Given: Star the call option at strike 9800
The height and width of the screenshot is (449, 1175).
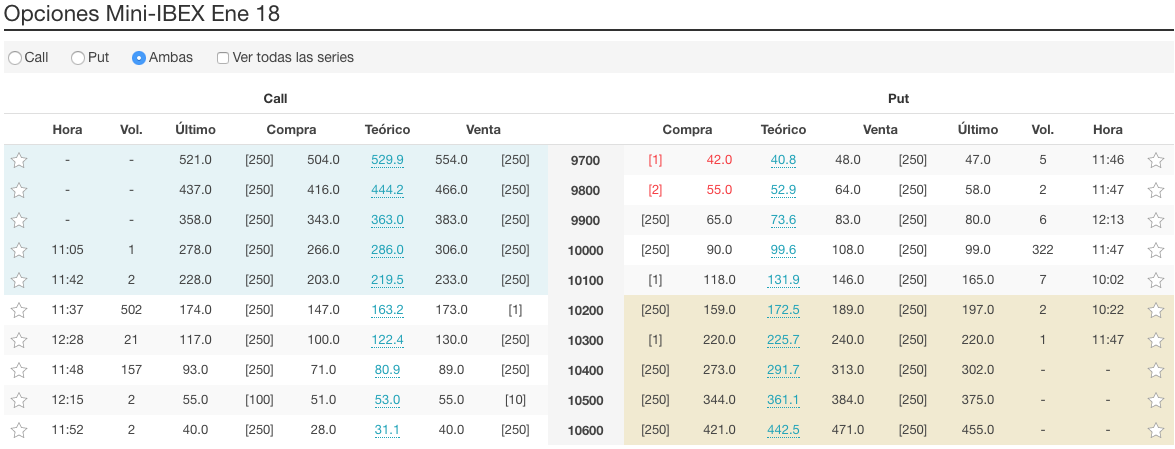Looking at the screenshot, I should (19, 190).
